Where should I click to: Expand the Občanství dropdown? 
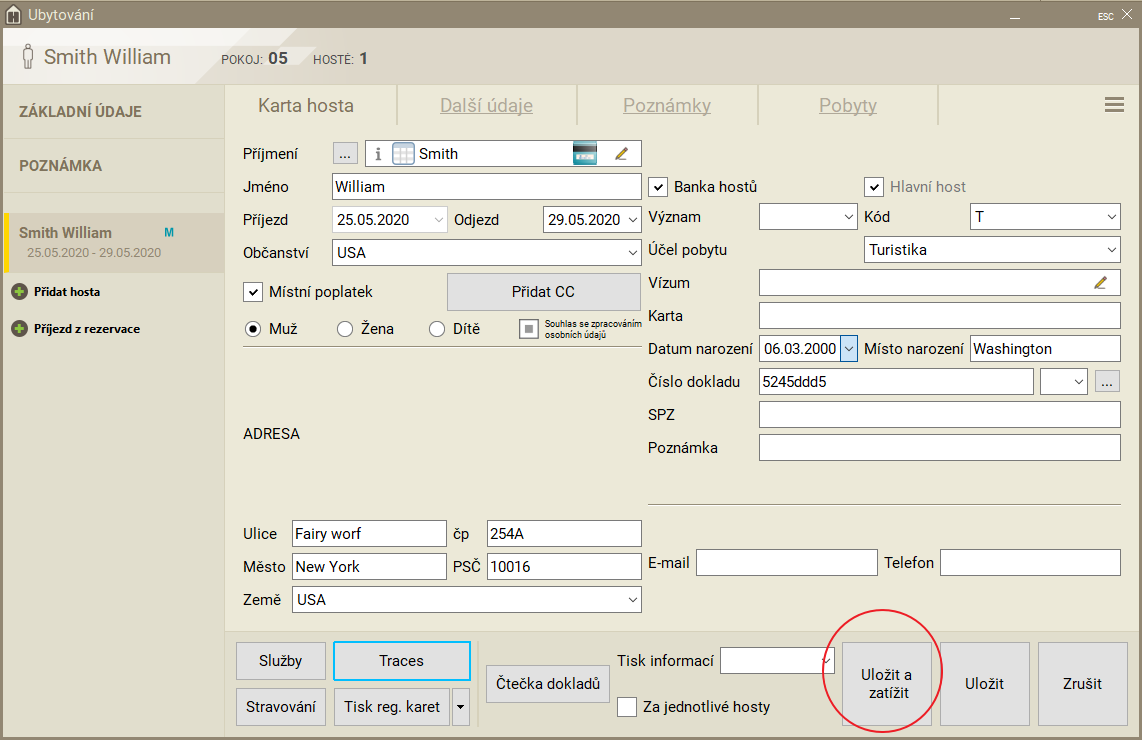coord(631,253)
